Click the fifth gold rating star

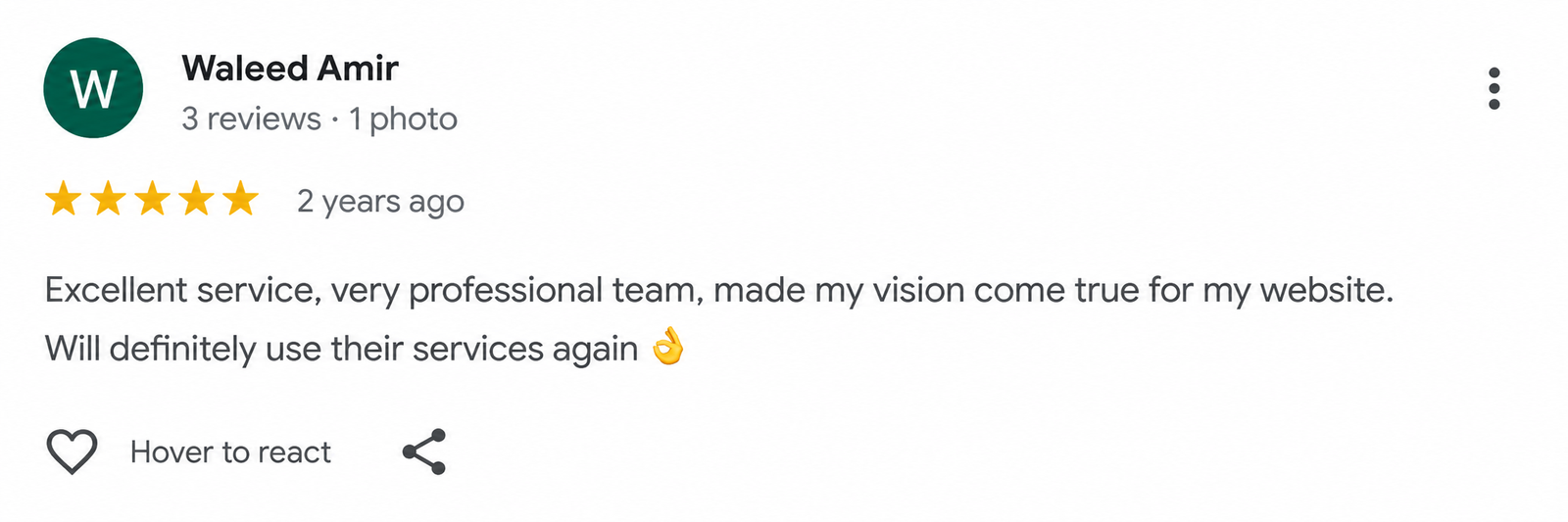(240, 199)
